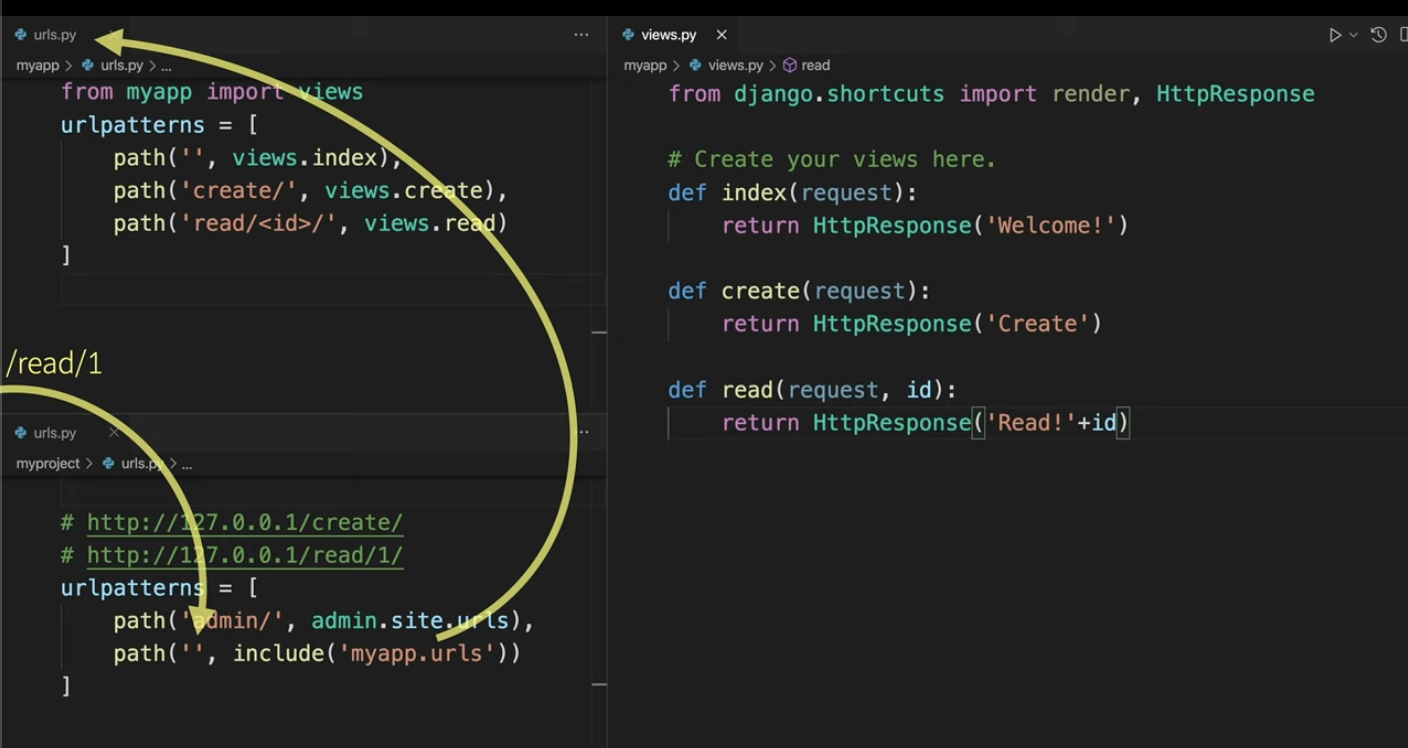Expand the ellipsis breadcrumb after myproject urls.py
This screenshot has height=748, width=1408.
[187, 464]
